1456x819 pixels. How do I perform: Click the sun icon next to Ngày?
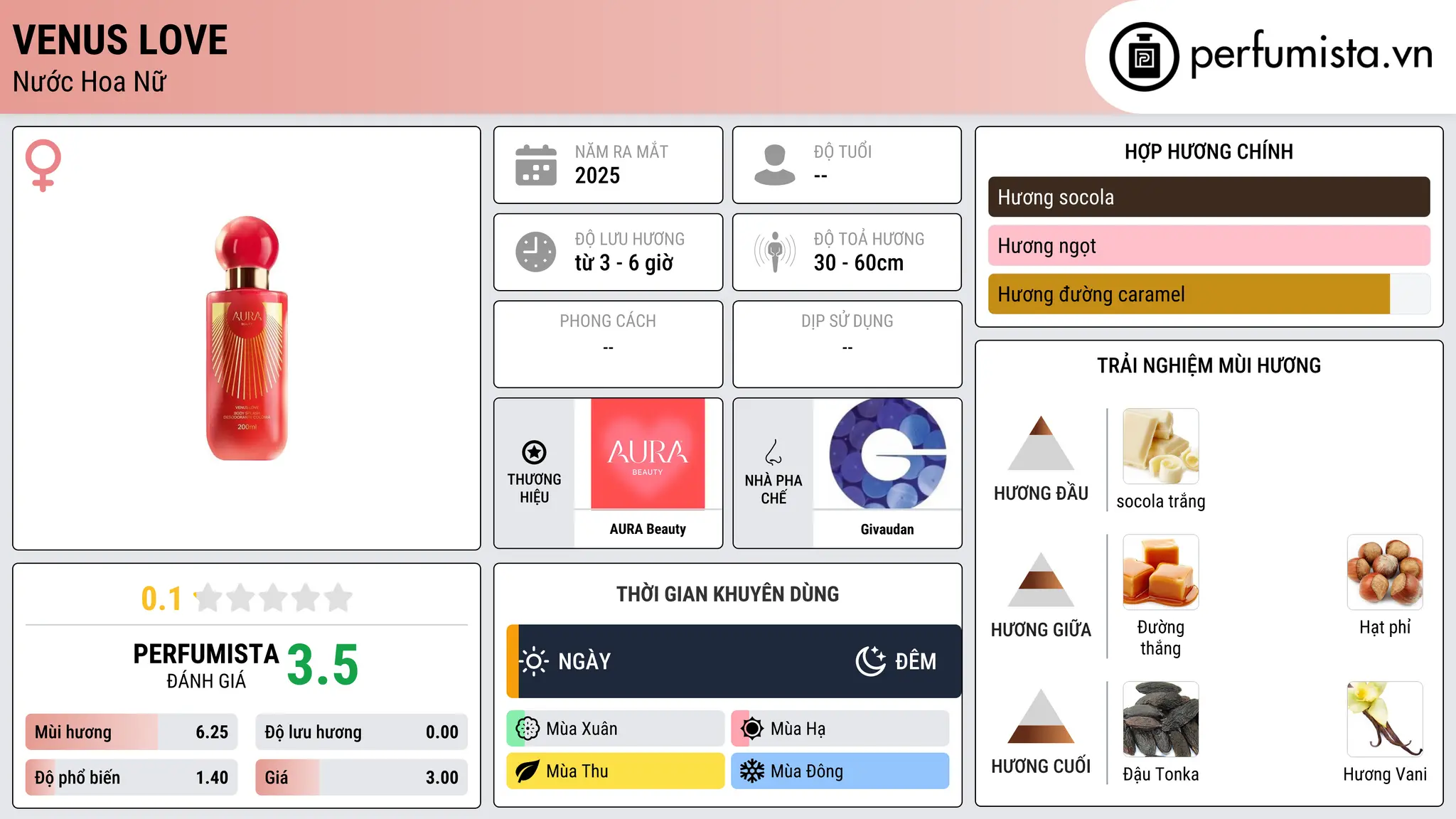point(534,661)
